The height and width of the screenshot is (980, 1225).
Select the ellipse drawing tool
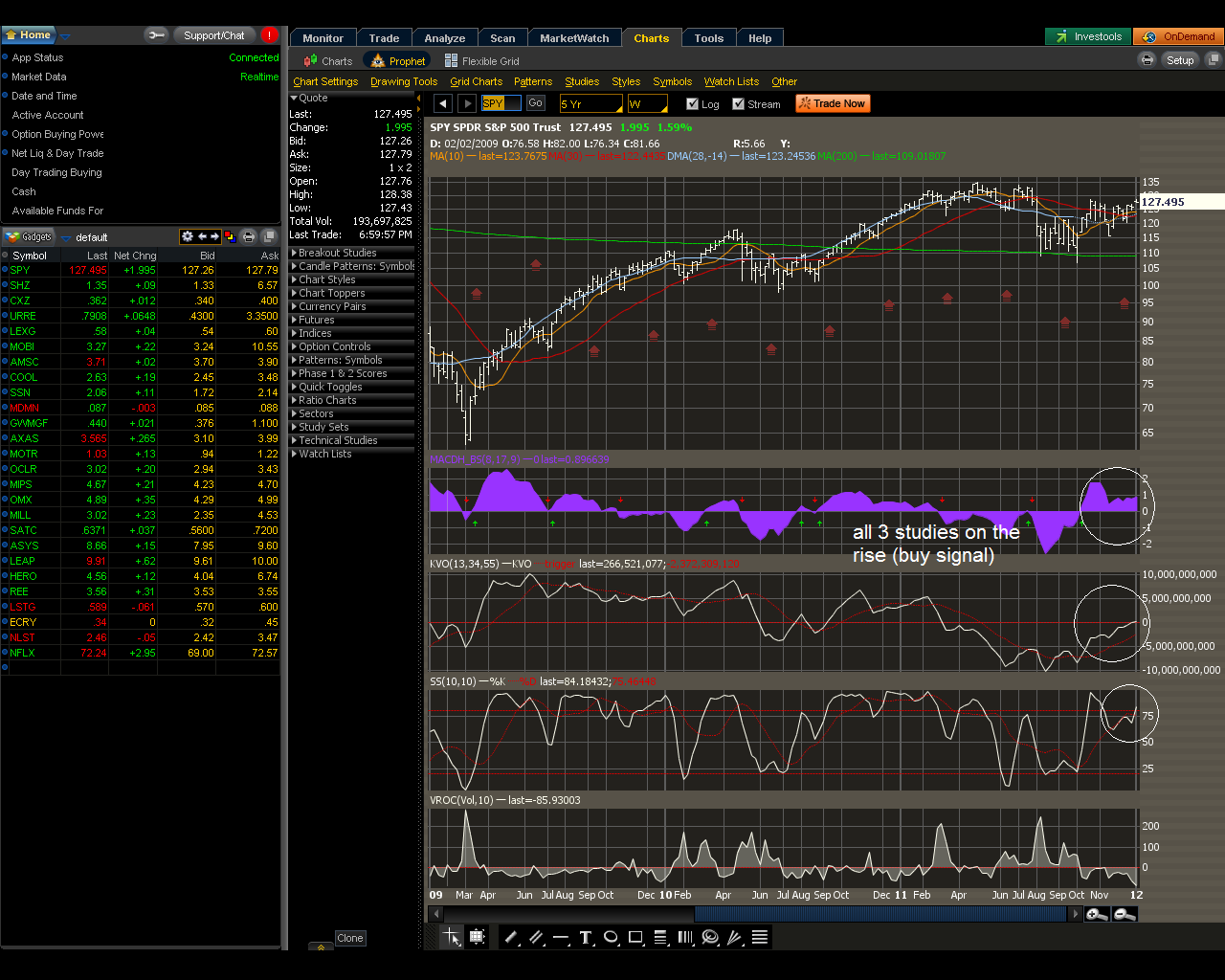point(611,938)
